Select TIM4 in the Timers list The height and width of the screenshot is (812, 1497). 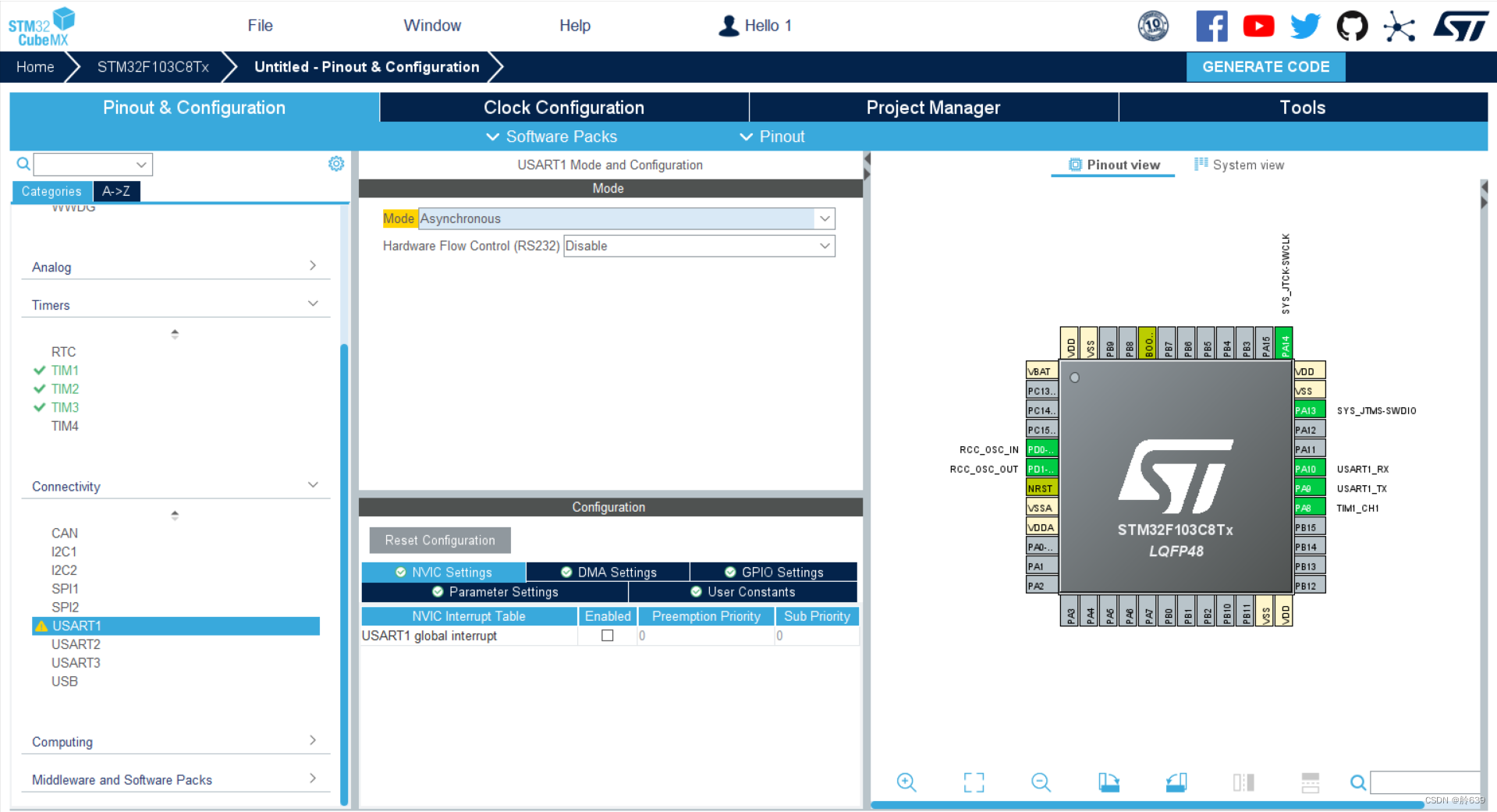(x=65, y=426)
